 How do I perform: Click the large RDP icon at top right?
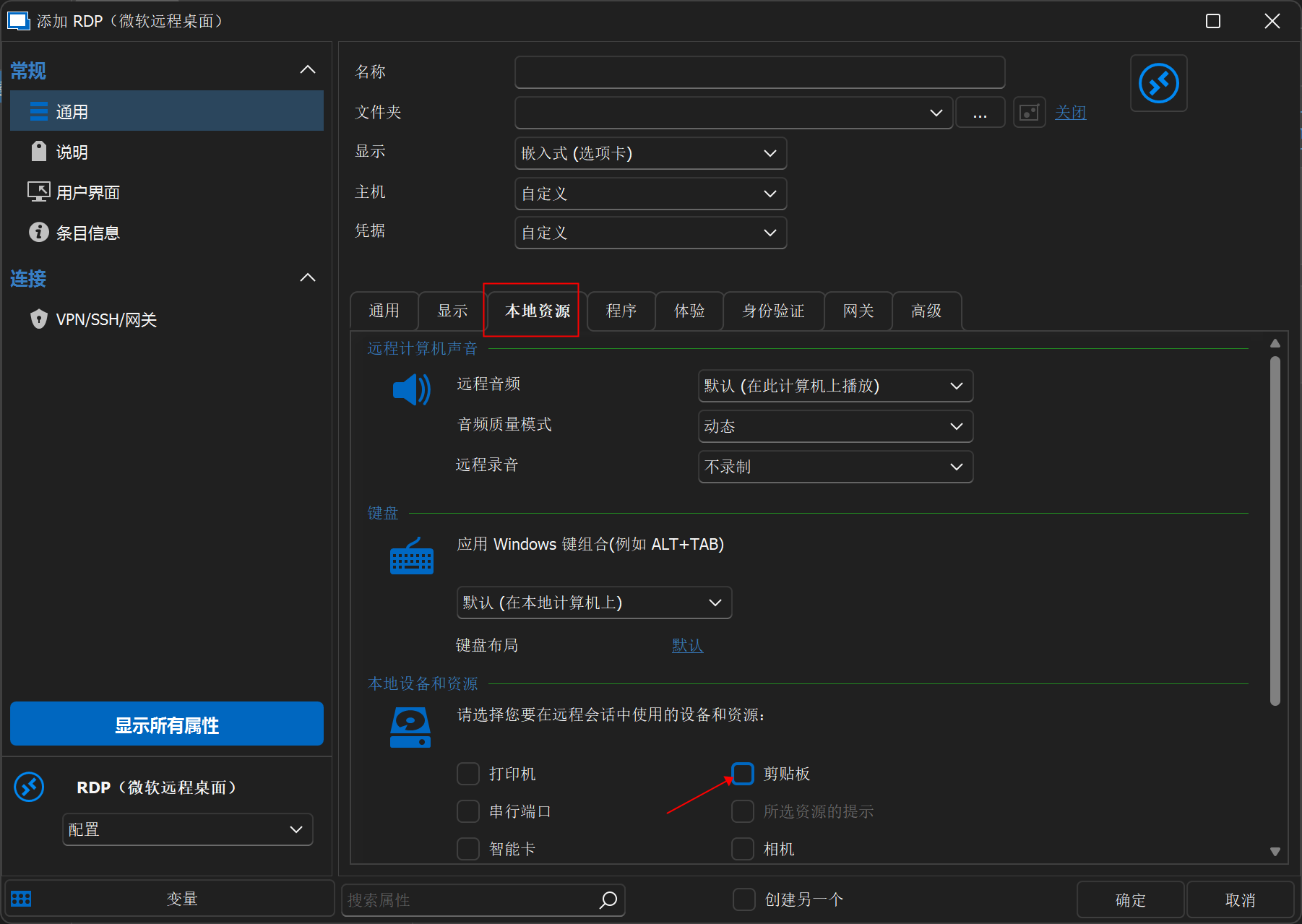pyautogui.click(x=1158, y=84)
